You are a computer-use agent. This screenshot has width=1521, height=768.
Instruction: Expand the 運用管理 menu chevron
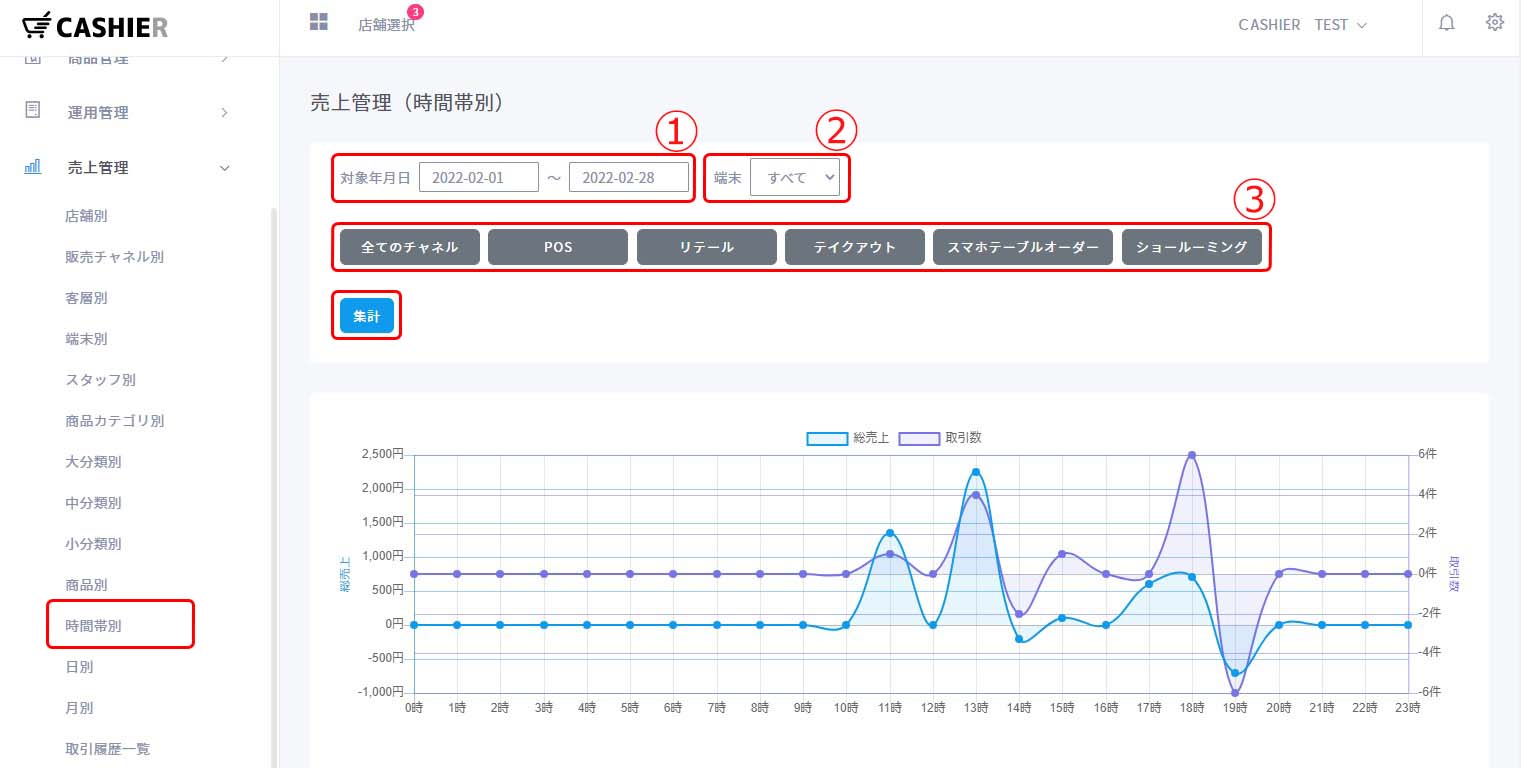pyautogui.click(x=225, y=112)
